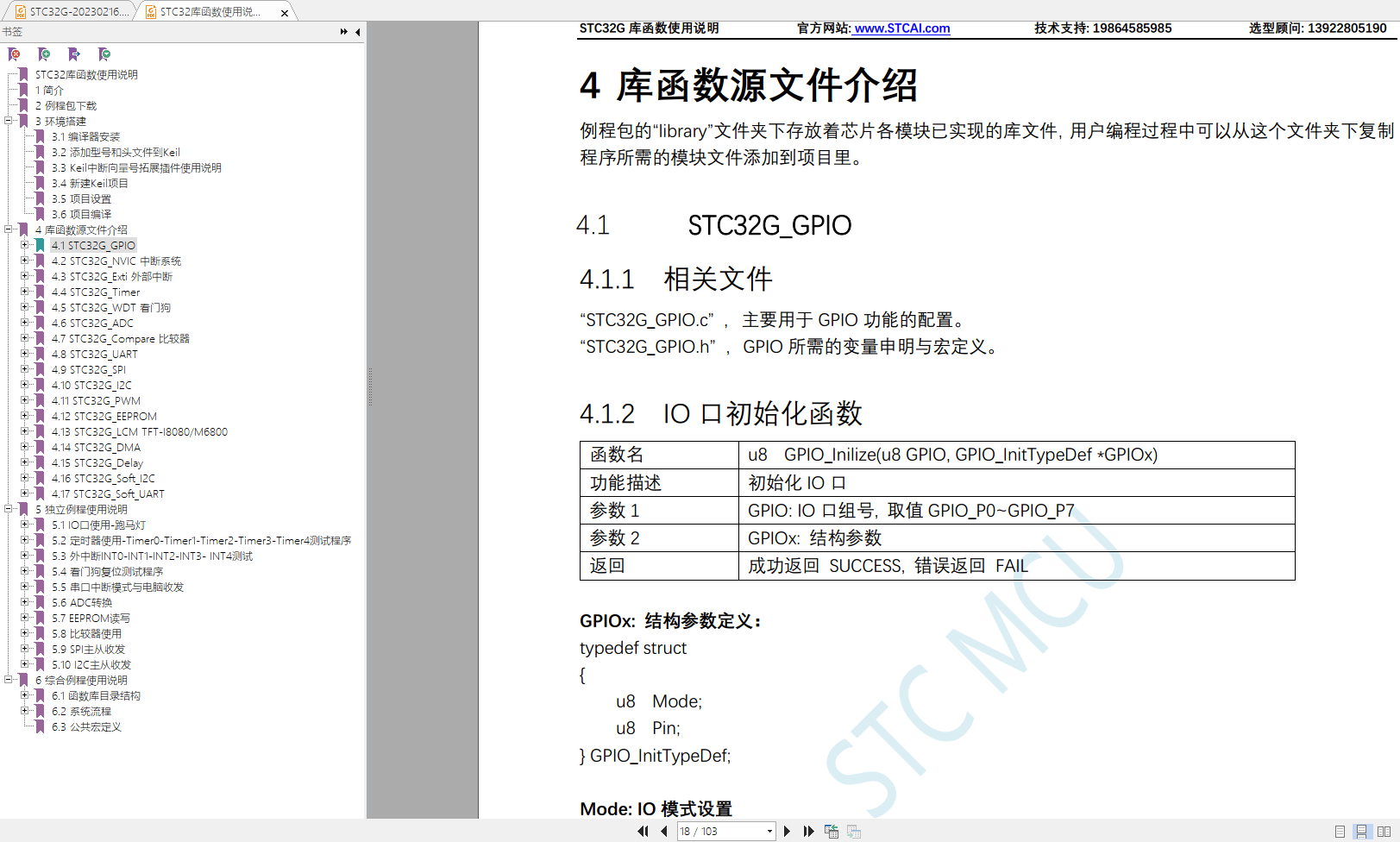Go to the next page
Image resolution: width=1400 pixels, height=842 pixels.
pos(787,832)
